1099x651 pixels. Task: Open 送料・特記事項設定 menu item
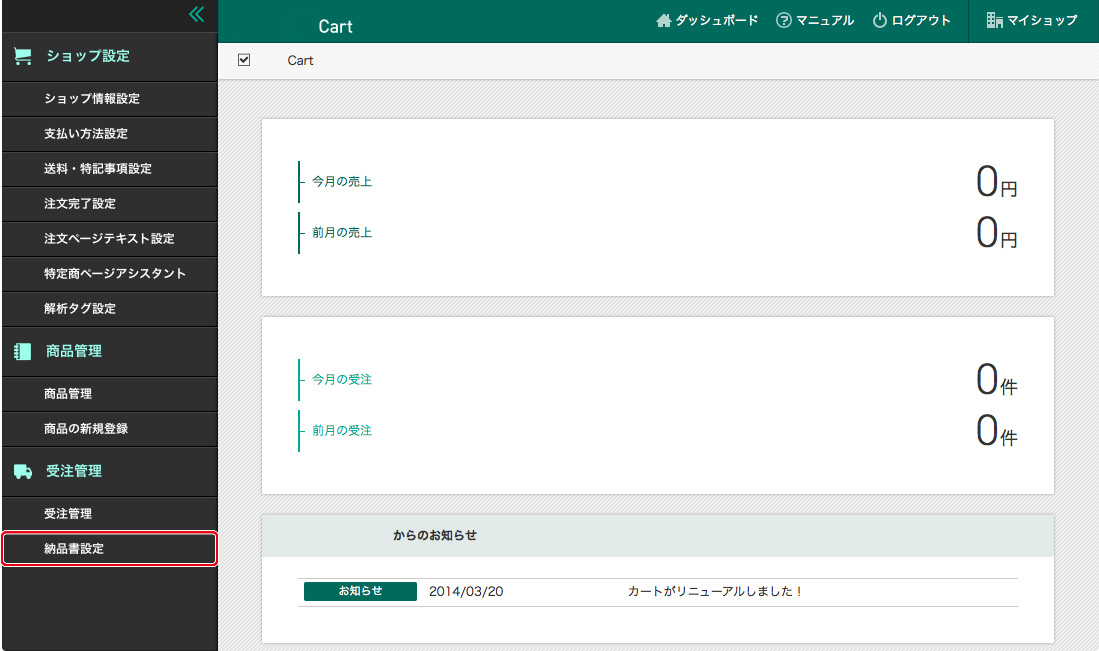tap(110, 169)
